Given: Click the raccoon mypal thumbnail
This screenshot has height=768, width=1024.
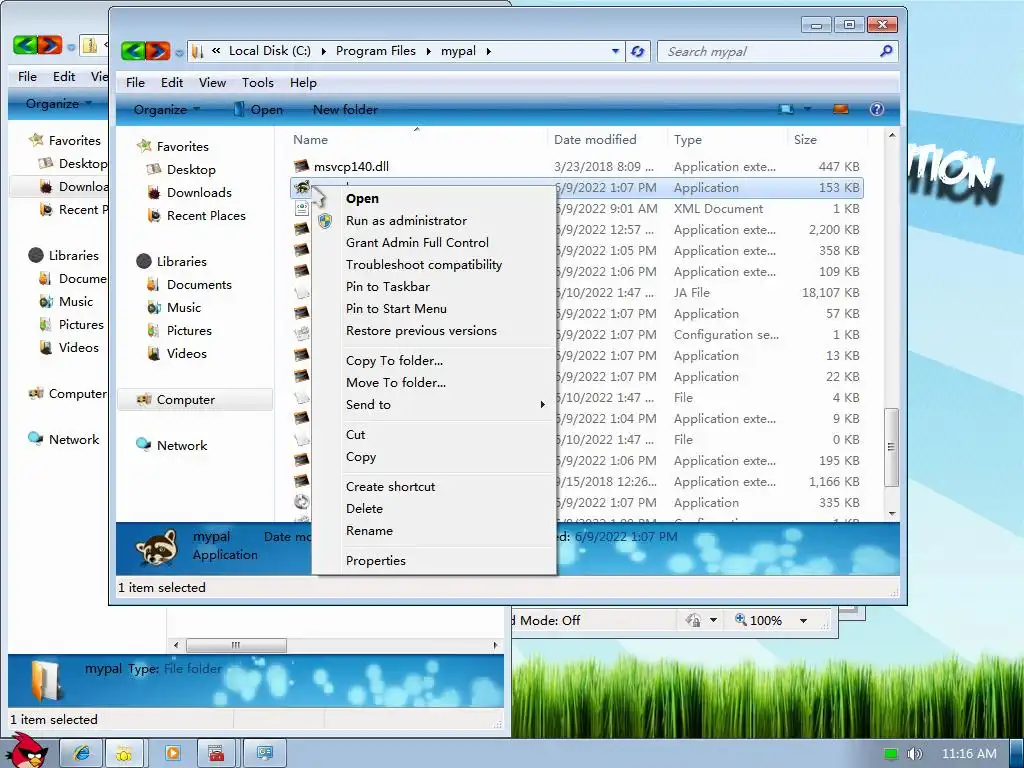Looking at the screenshot, I should click(x=157, y=547).
